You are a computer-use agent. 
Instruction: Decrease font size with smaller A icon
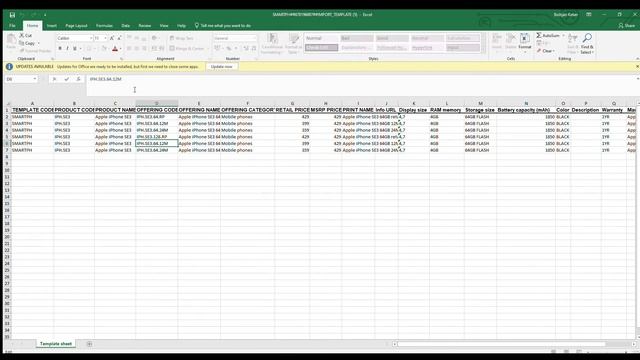click(119, 38)
